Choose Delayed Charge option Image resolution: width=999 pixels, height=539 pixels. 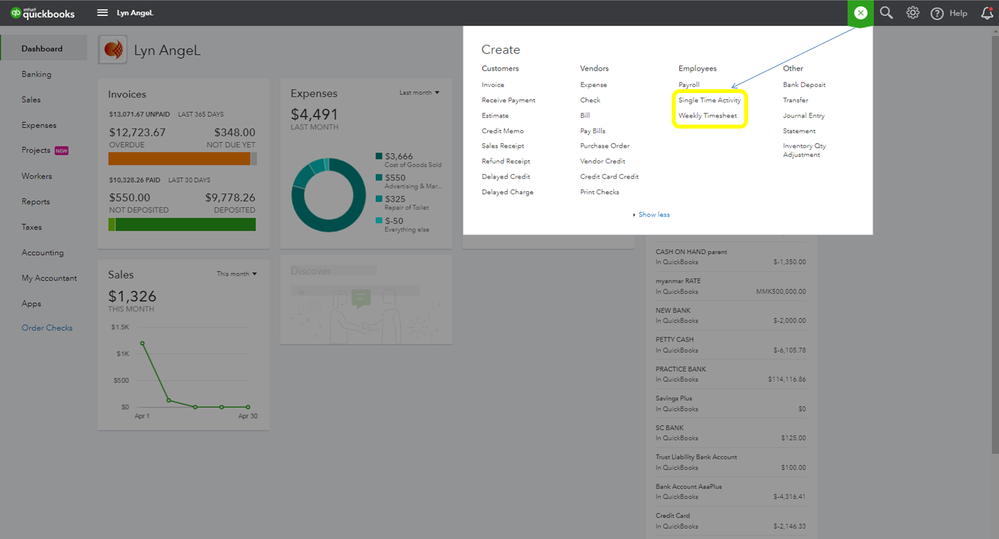click(508, 192)
